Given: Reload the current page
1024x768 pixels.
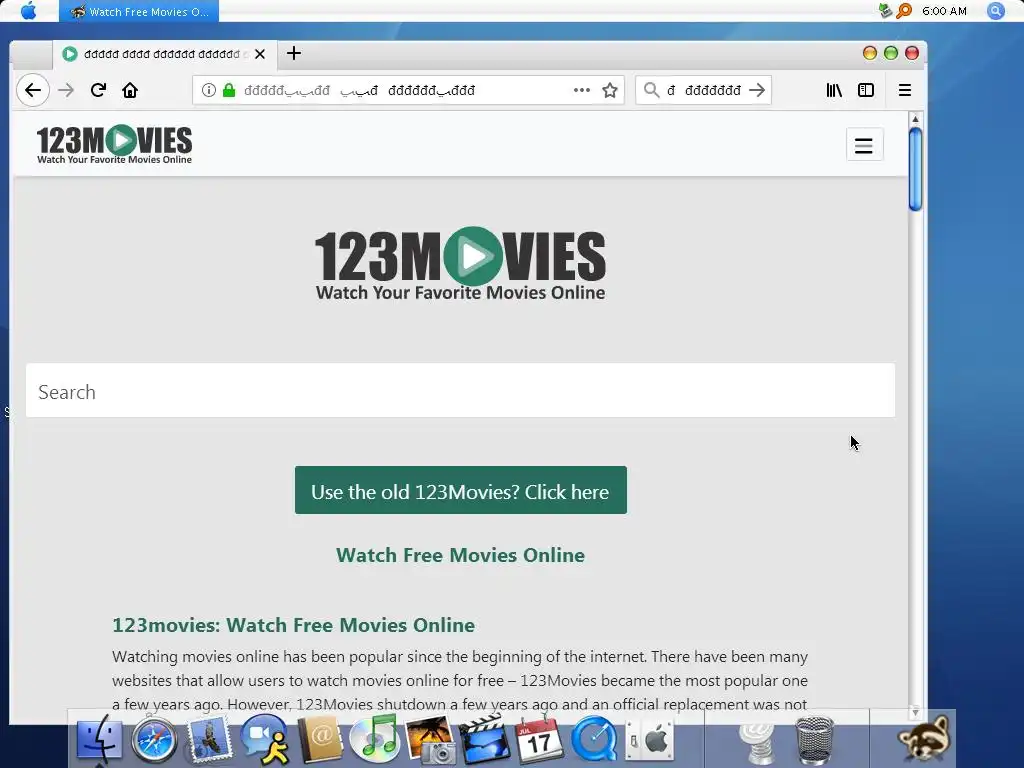Looking at the screenshot, I should [98, 90].
